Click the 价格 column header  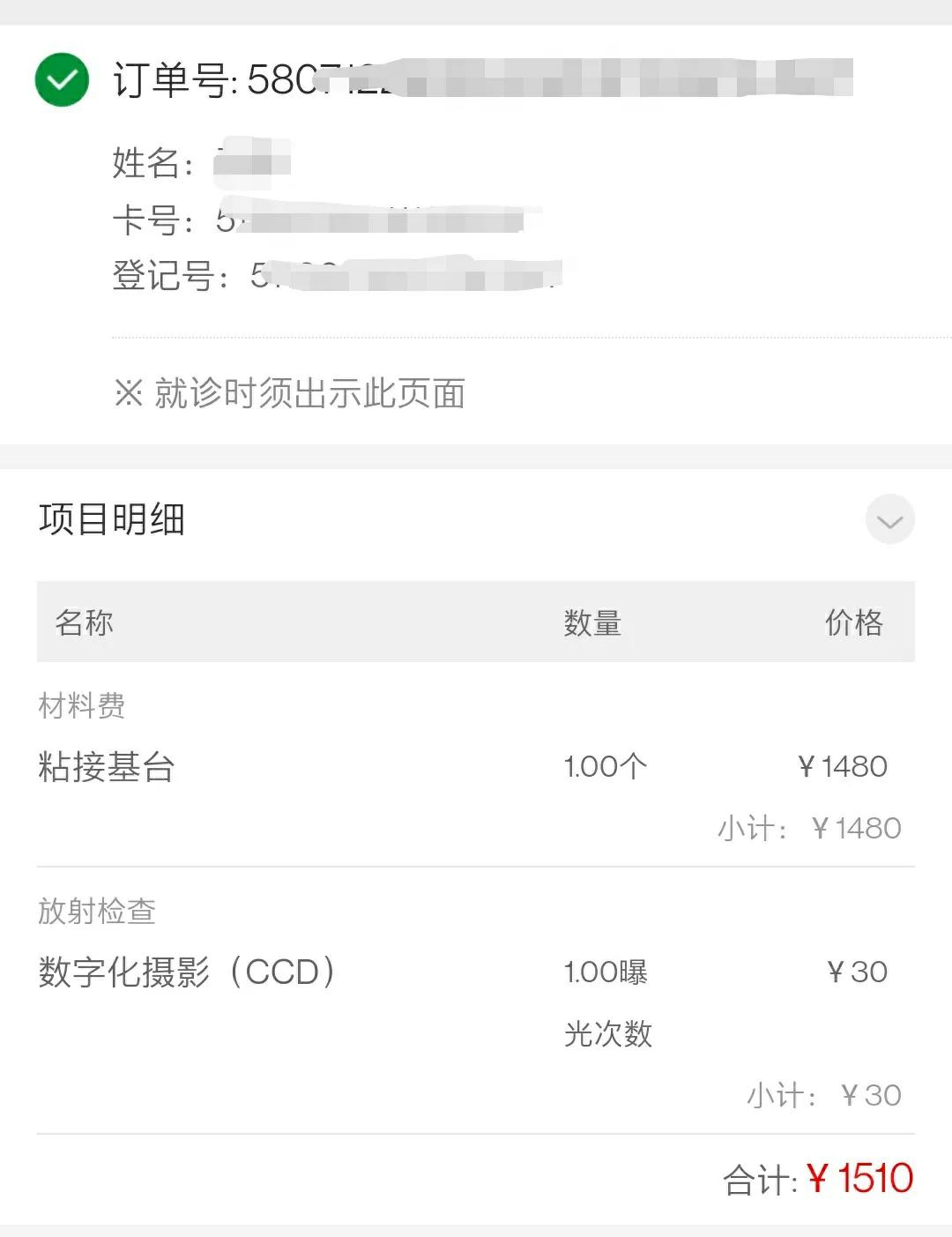[853, 622]
